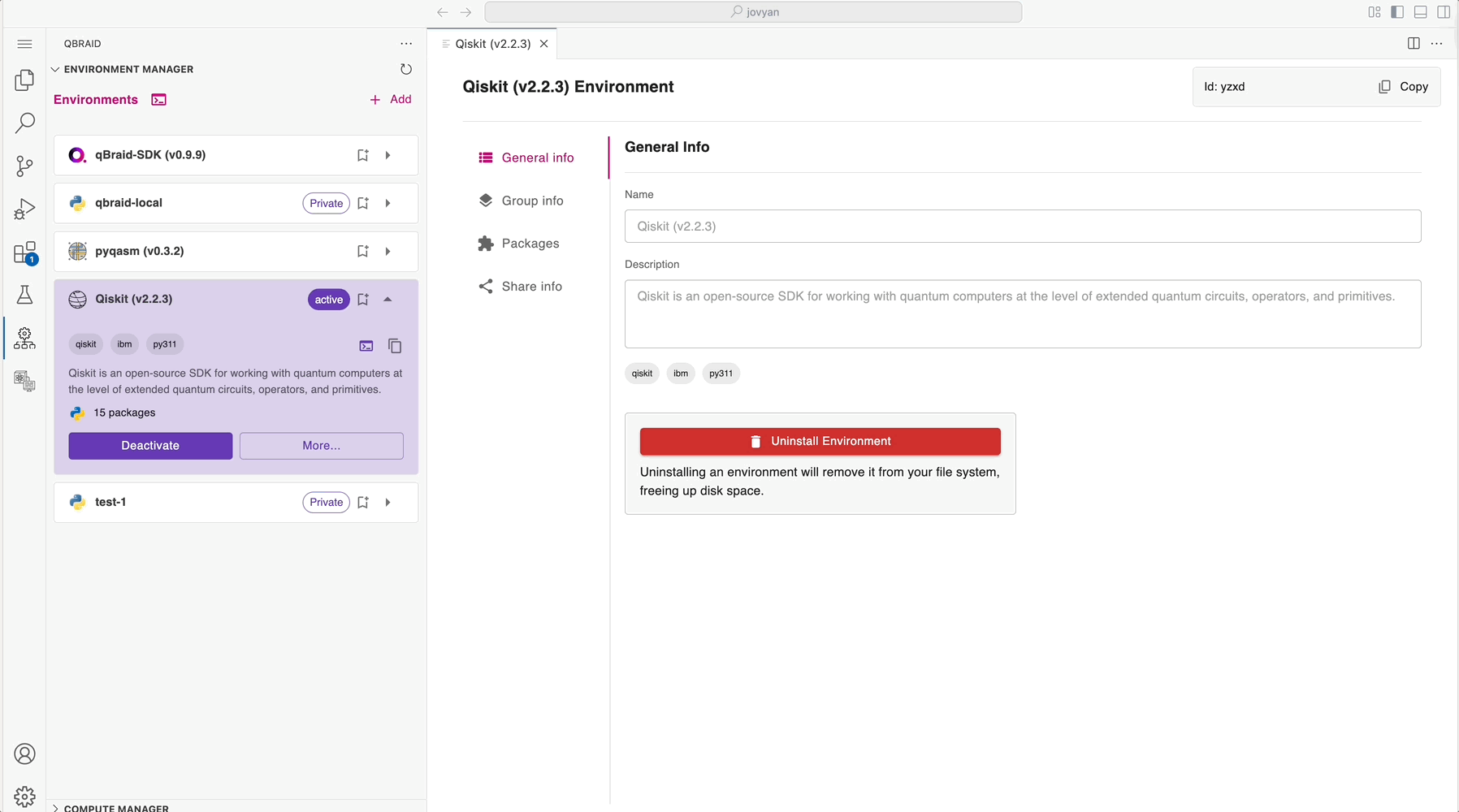Go forward with the navigation arrow
Image resolution: width=1459 pixels, height=812 pixels.
[465, 12]
